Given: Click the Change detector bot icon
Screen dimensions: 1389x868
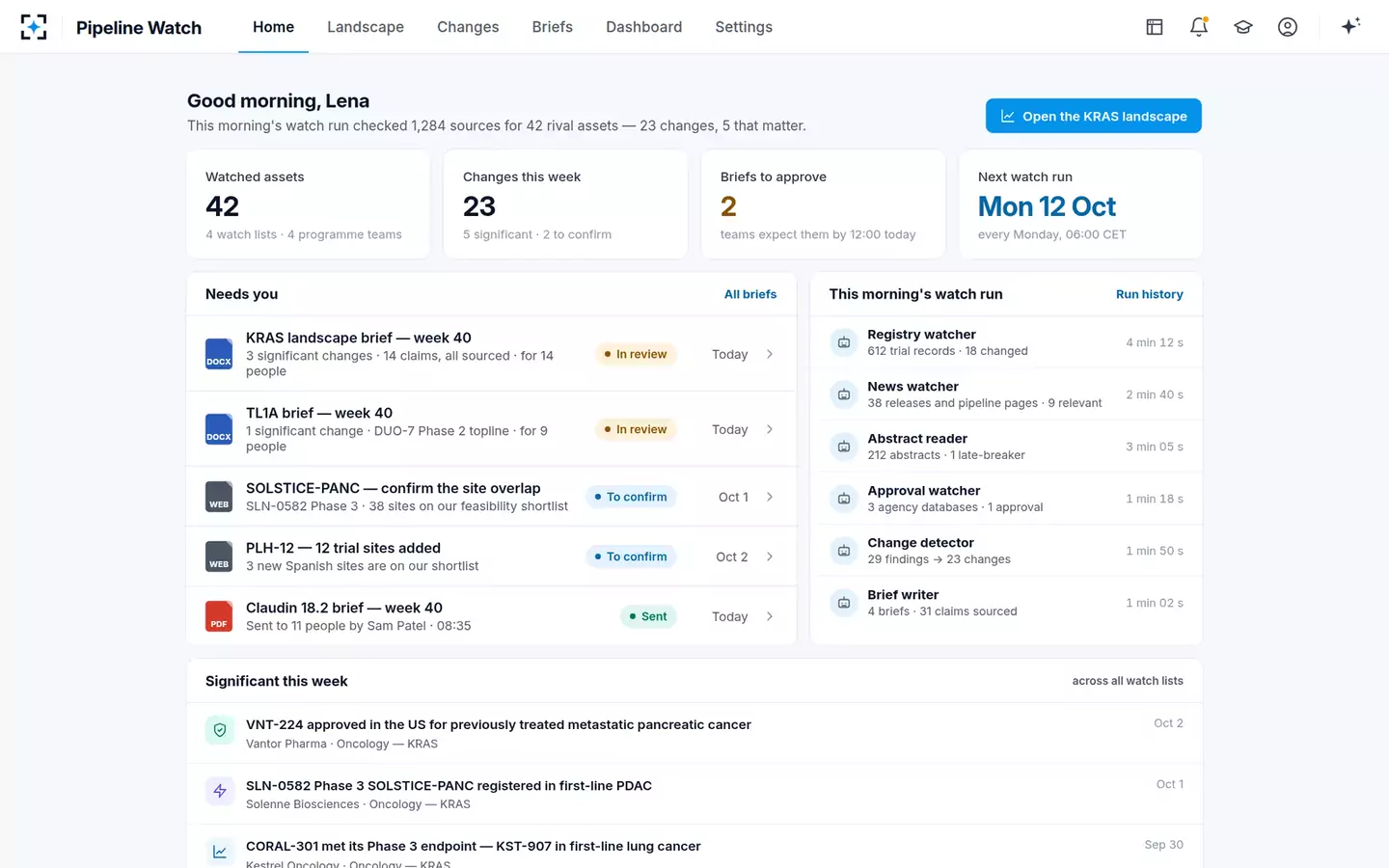Looking at the screenshot, I should (x=844, y=551).
